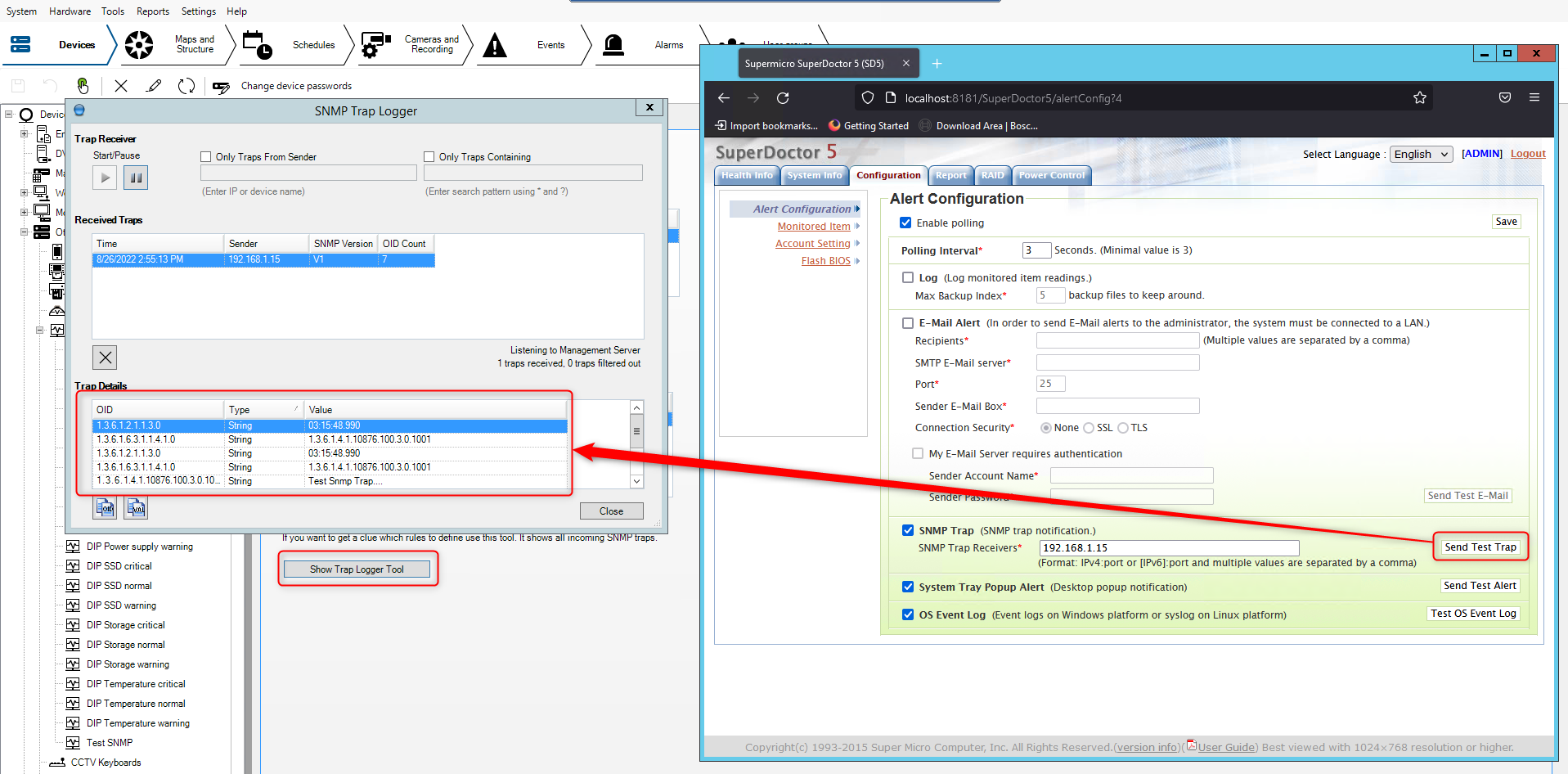Toggle OS Event Log checkbox
This screenshot has height=774, width=1568.
908,614
